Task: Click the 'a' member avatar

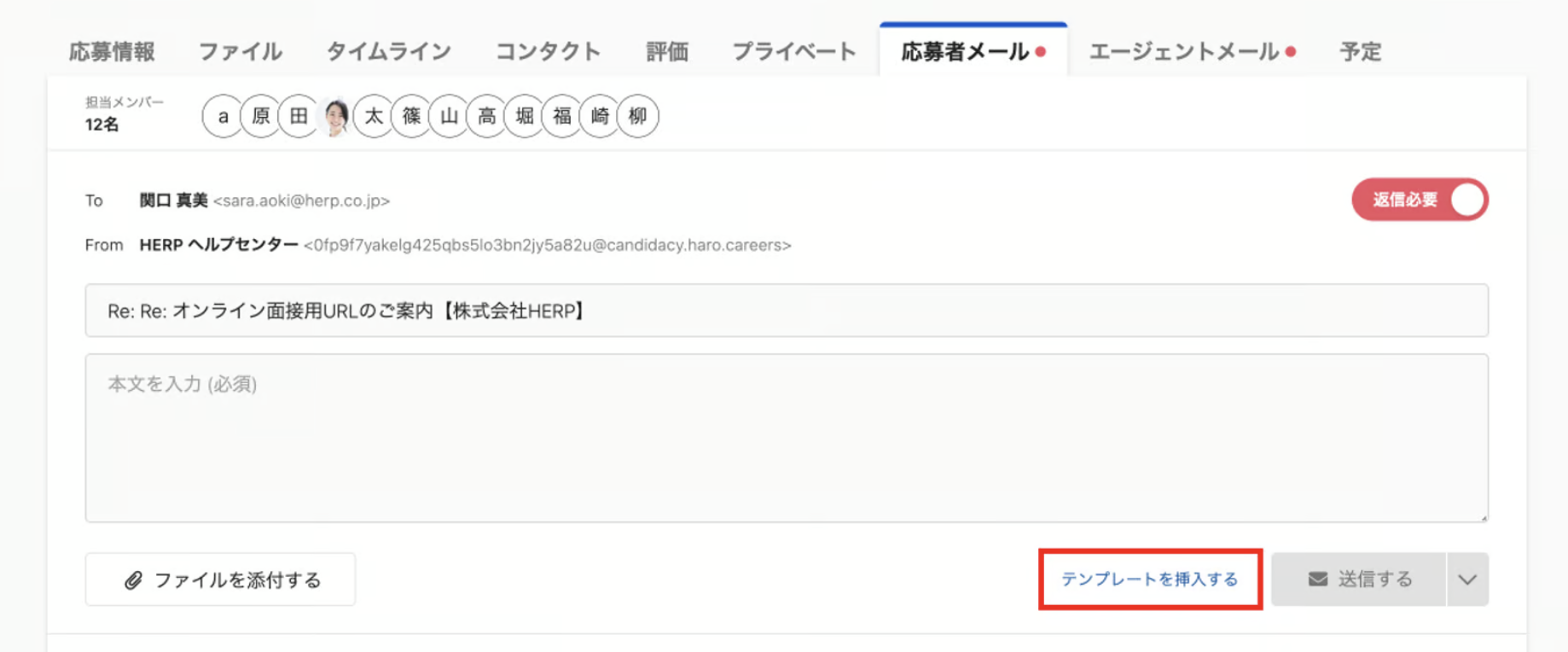Action: [223, 116]
